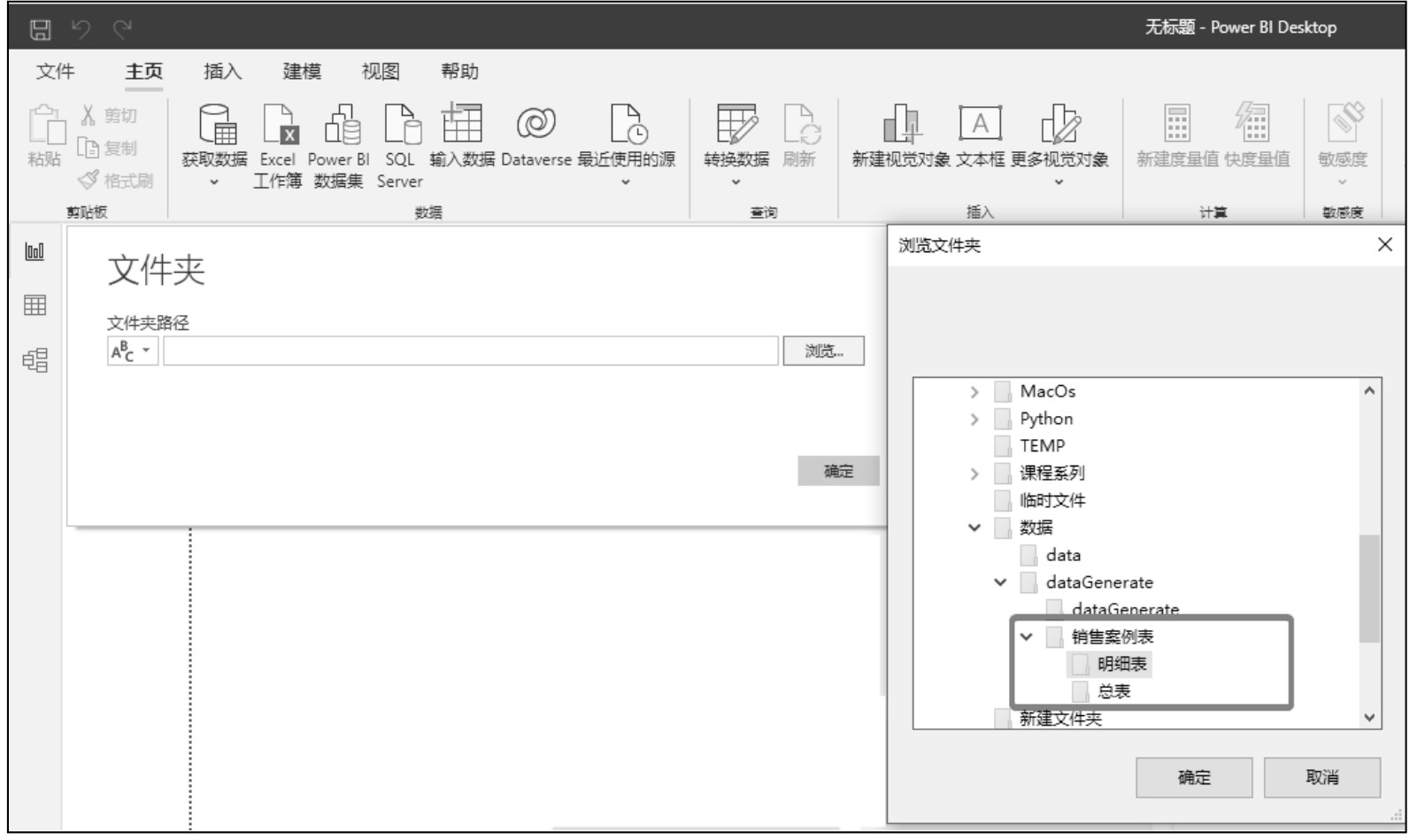Click the SQL Server icon

point(403,124)
